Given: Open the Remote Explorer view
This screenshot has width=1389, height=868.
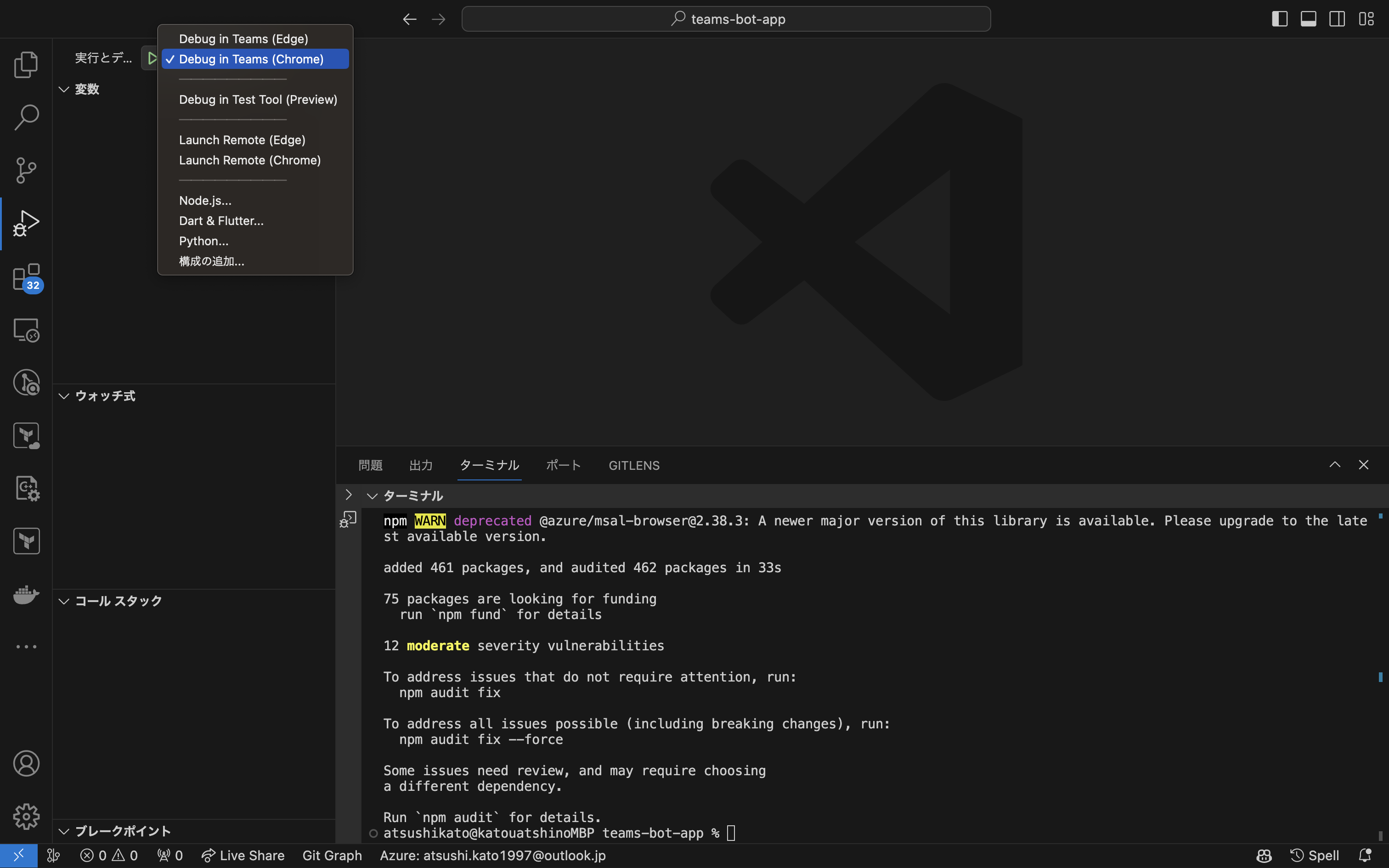Looking at the screenshot, I should click(x=26, y=330).
